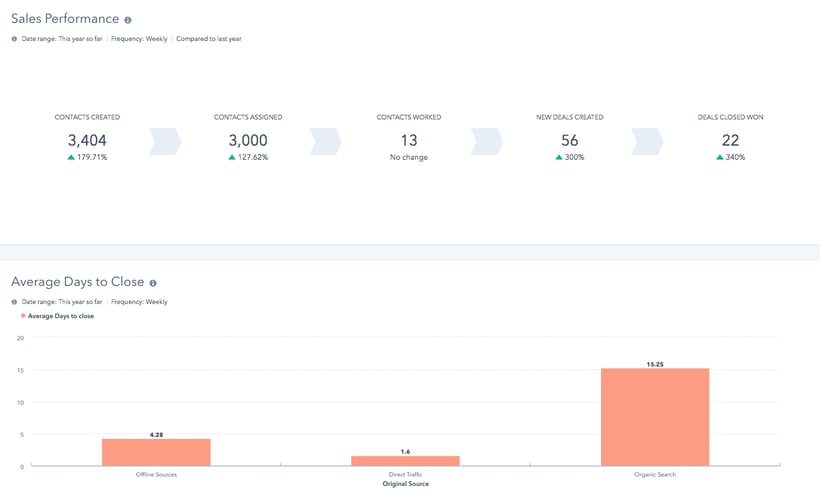Click the Organic Search axis label
Screen dimensions: 820x502
point(655,474)
